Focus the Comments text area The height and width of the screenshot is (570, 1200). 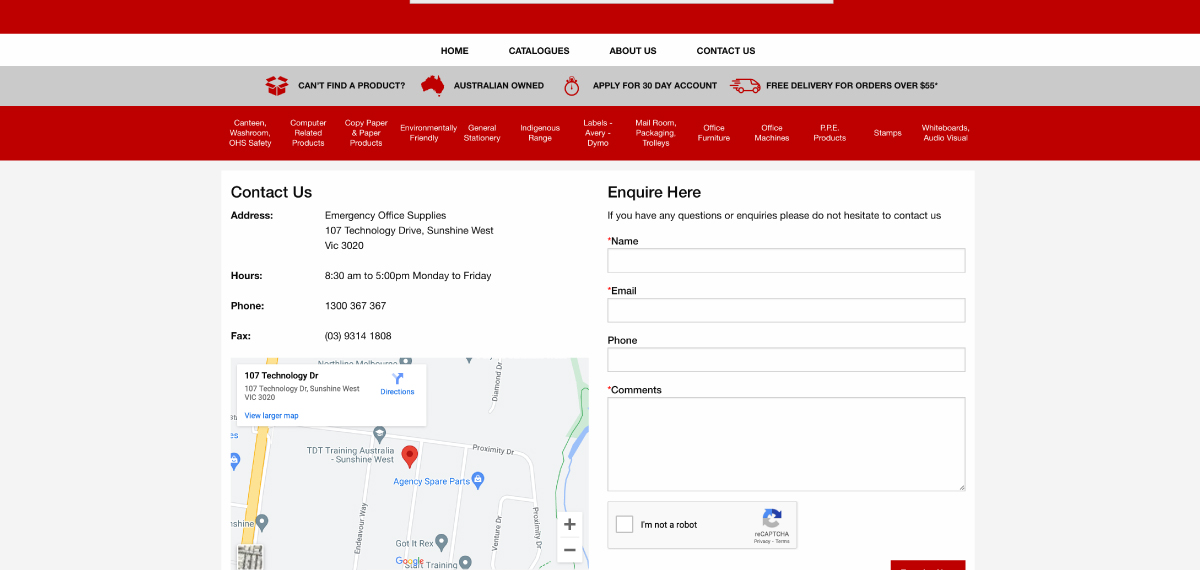[786, 444]
